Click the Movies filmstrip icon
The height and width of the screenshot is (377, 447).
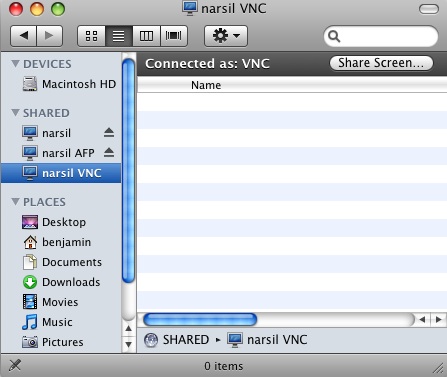[x=30, y=302]
